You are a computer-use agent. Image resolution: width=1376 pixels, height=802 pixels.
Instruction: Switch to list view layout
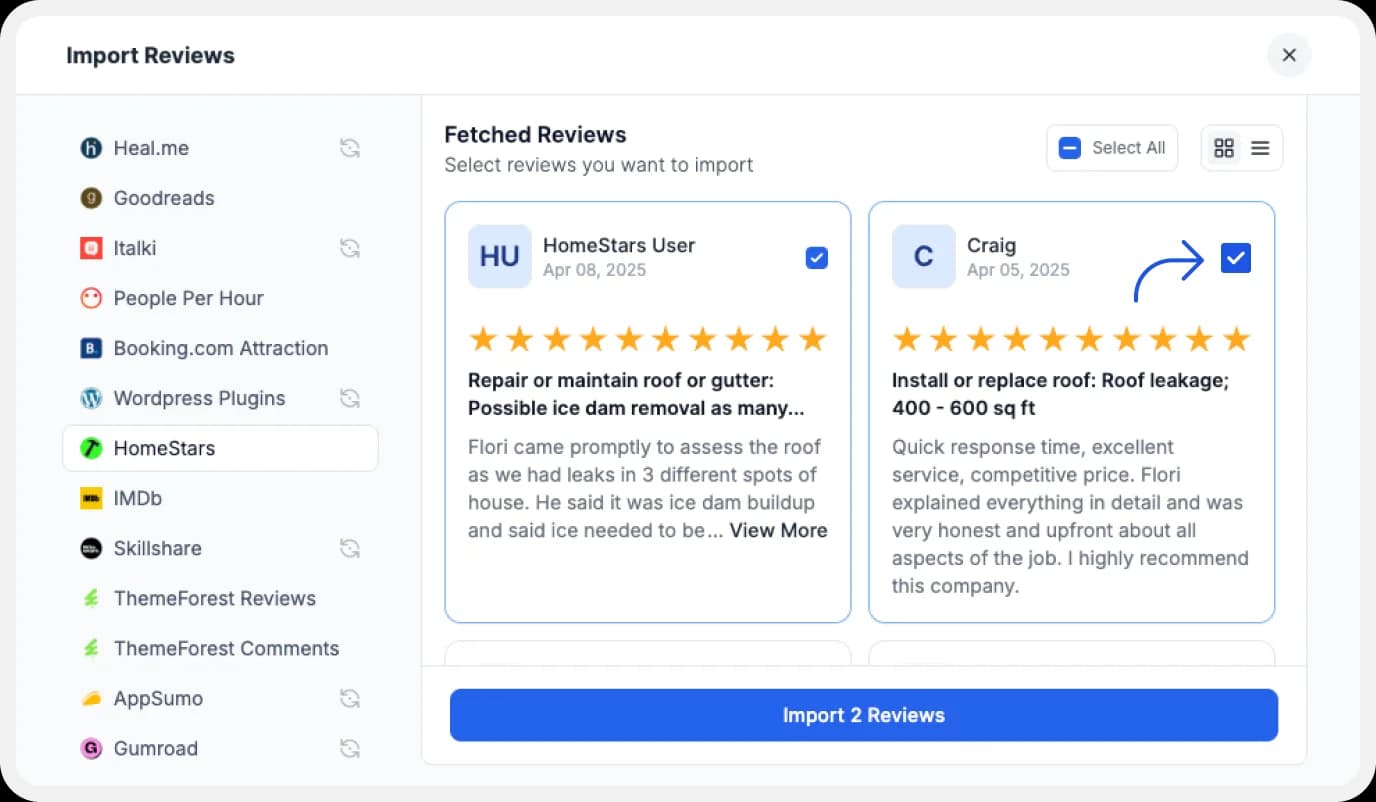[x=1259, y=147]
